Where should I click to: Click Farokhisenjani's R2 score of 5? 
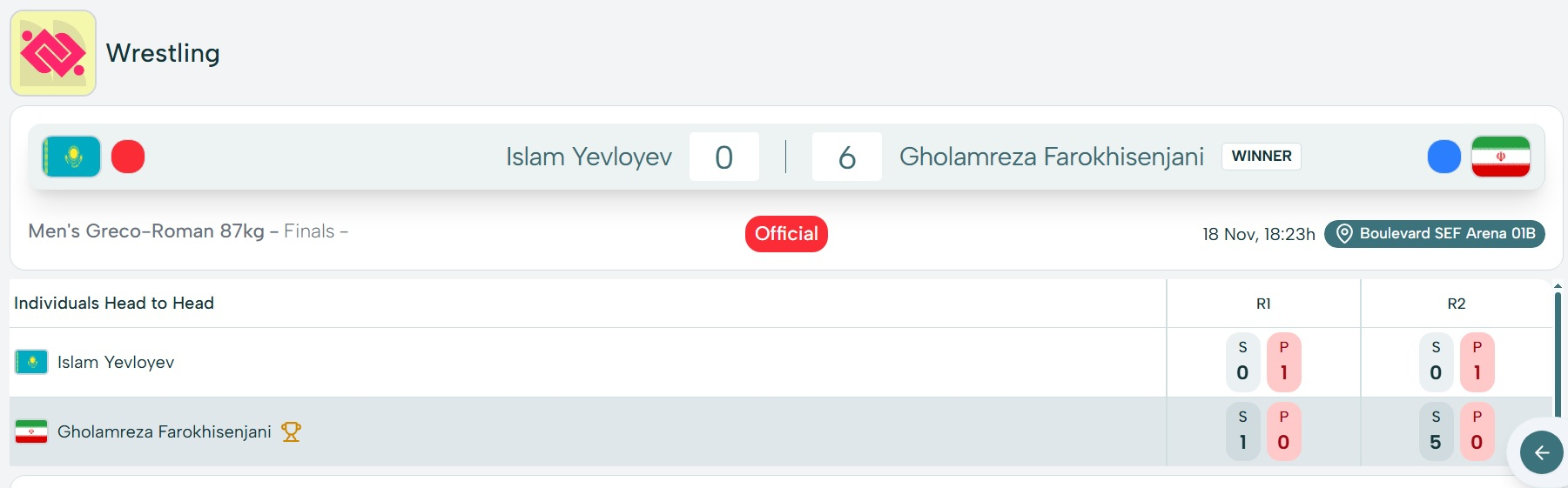point(1436,442)
